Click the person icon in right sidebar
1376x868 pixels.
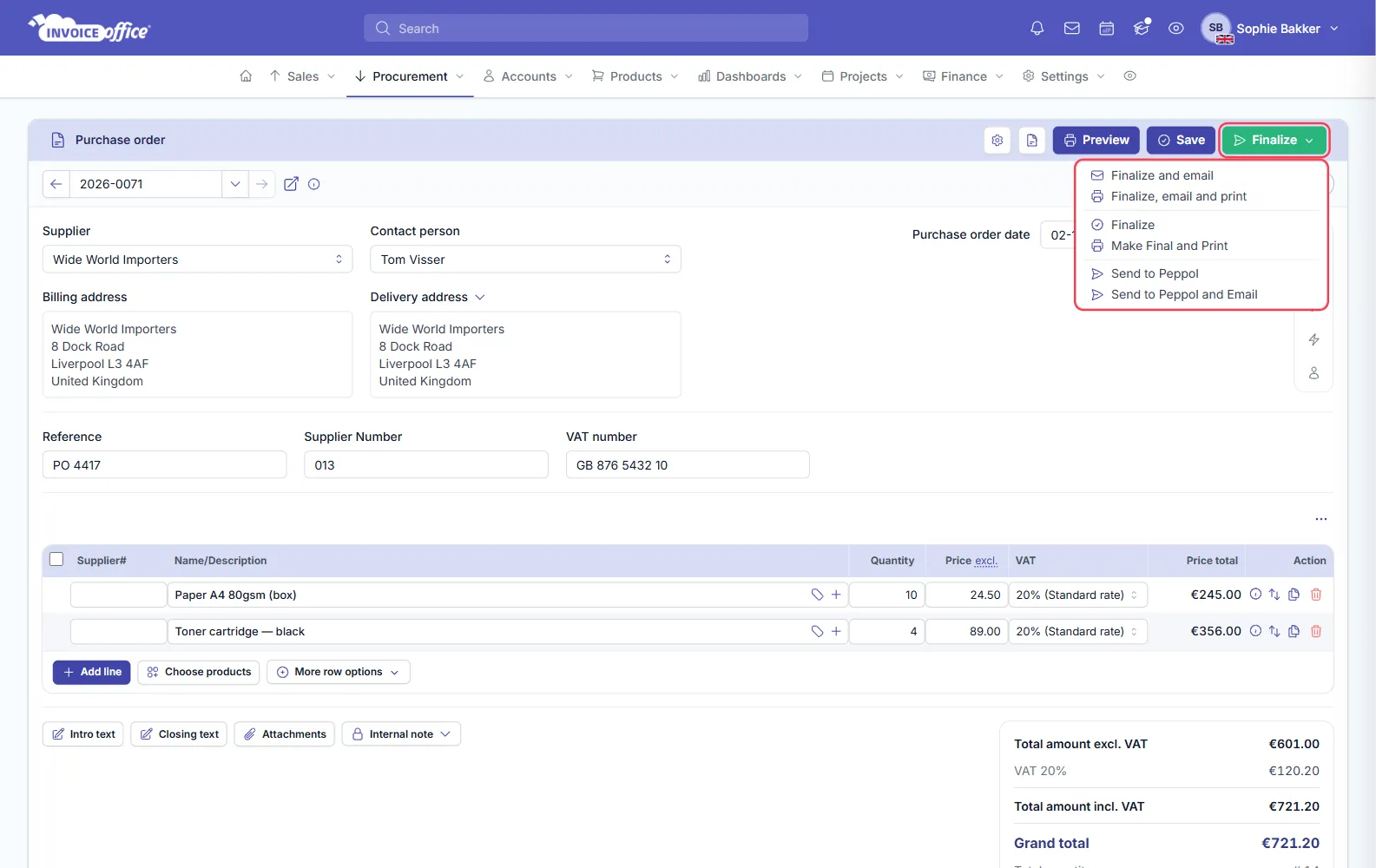tap(1313, 373)
